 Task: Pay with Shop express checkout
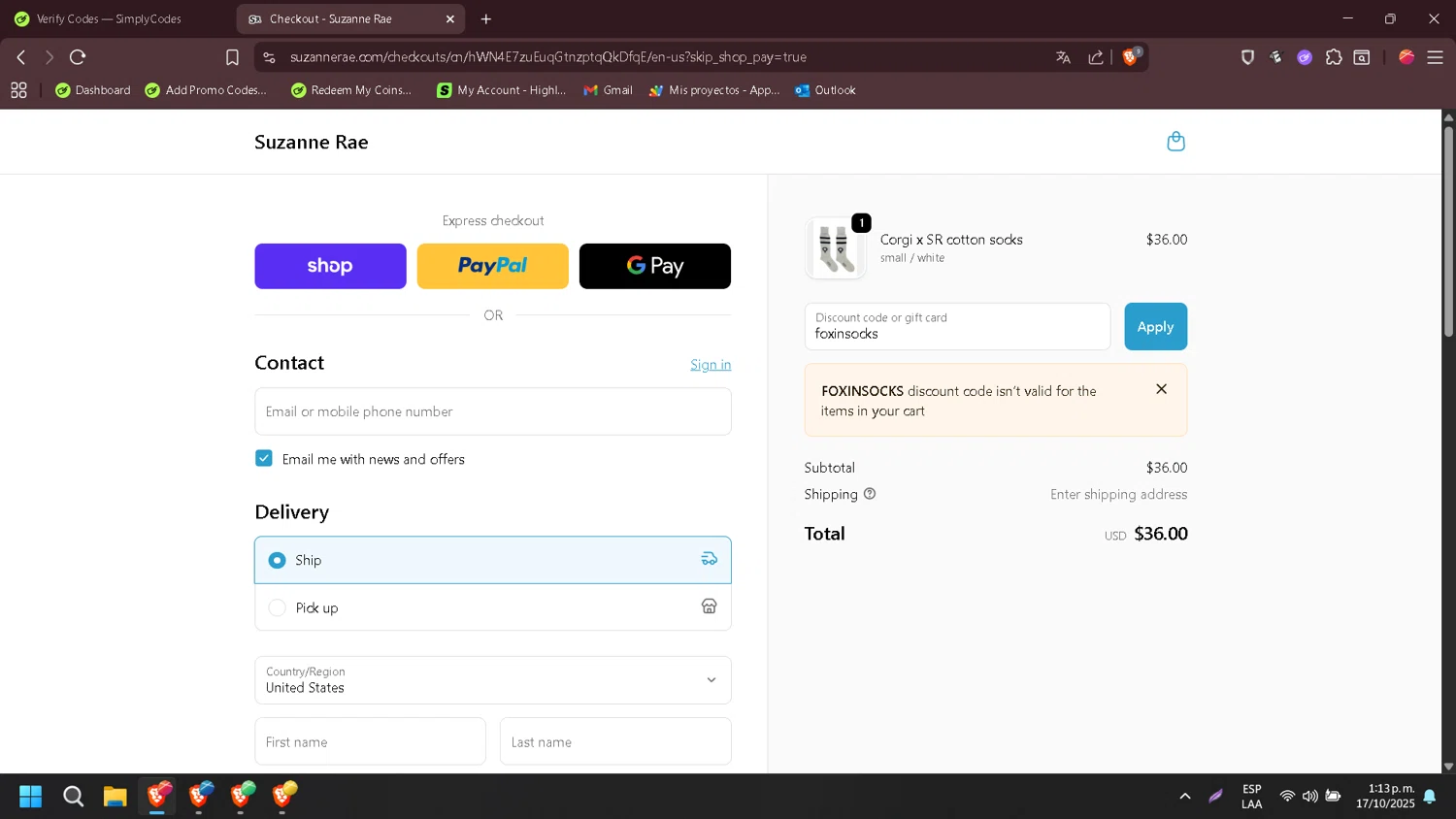click(330, 266)
